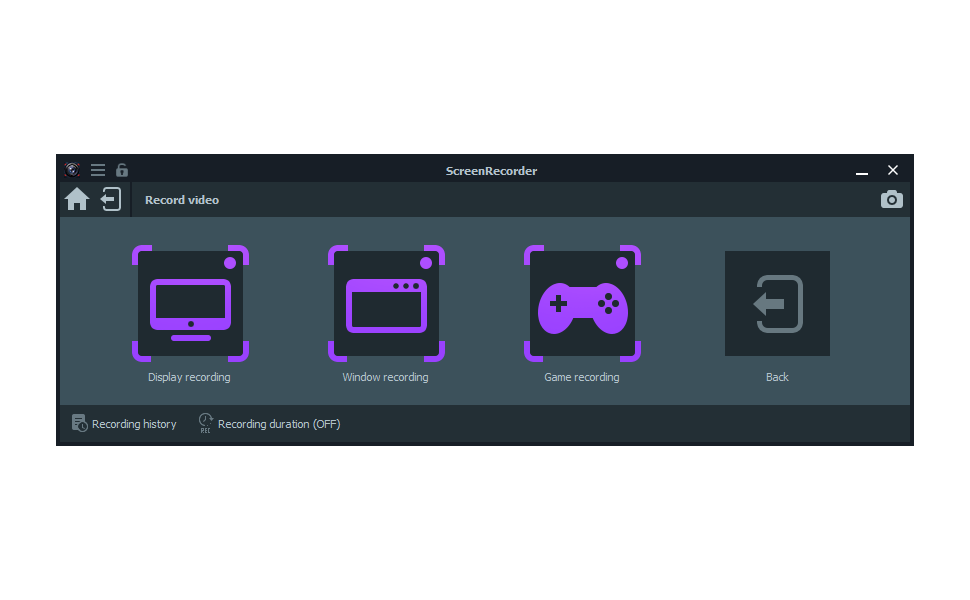Choose Window recording option
The image size is (970, 600).
point(387,303)
